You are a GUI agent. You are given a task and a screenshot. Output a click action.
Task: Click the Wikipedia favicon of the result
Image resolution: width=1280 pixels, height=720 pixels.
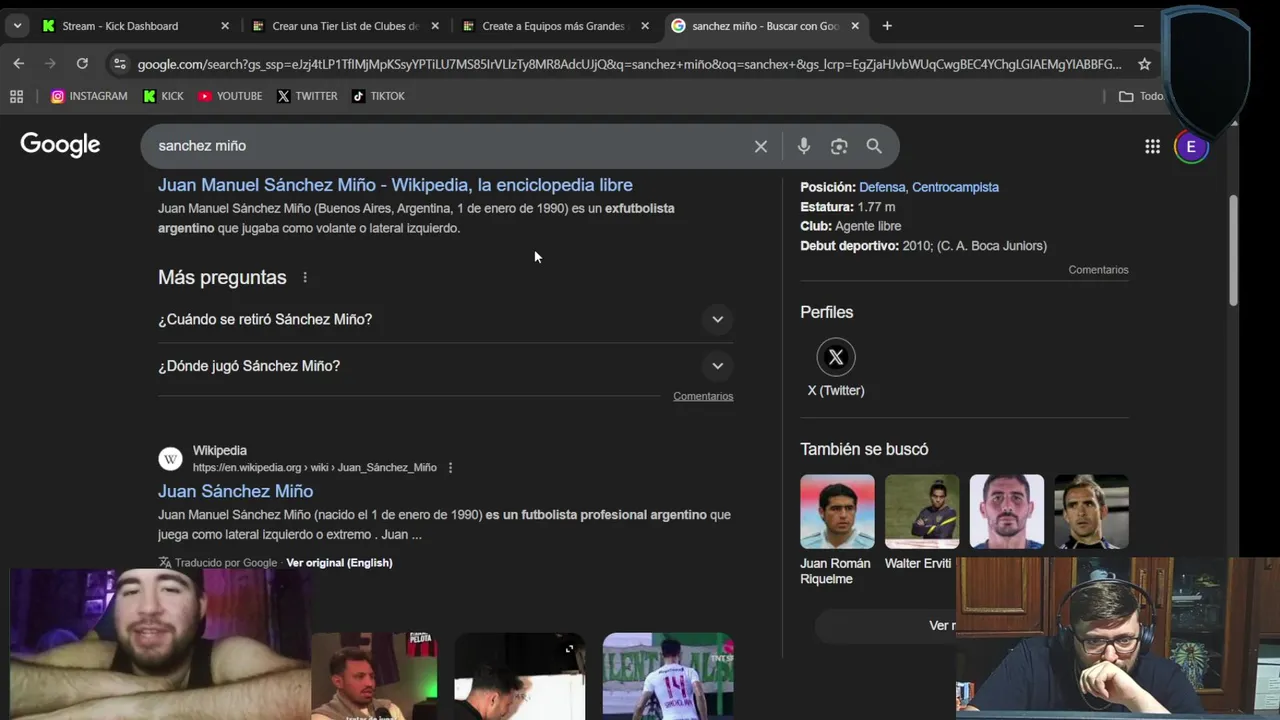tap(170, 459)
